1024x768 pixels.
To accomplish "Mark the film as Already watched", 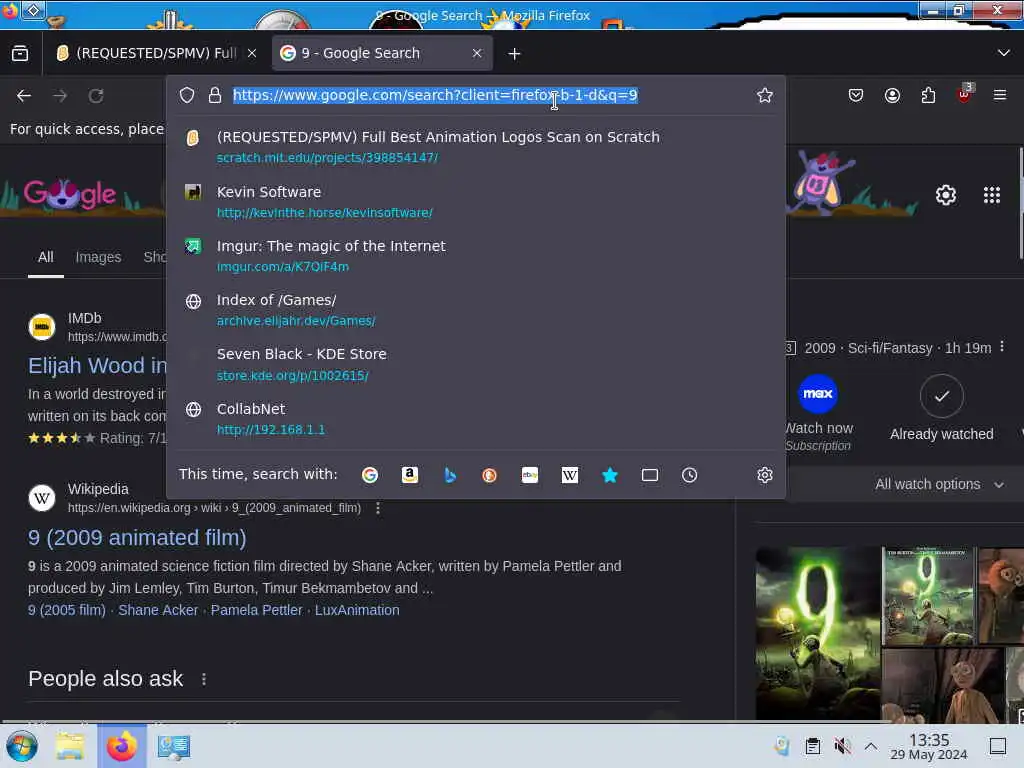I will pyautogui.click(x=942, y=408).
